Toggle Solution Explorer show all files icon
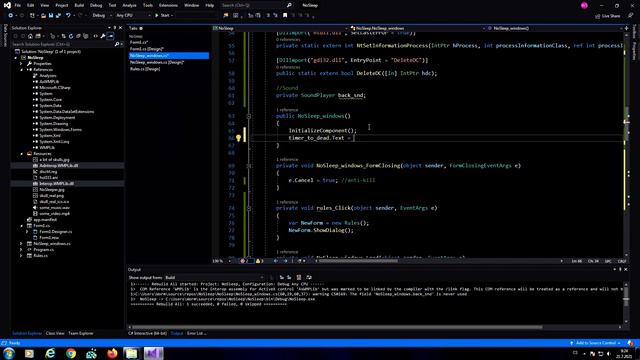The width and height of the screenshot is (640, 360). pyautogui.click(x=86, y=36)
